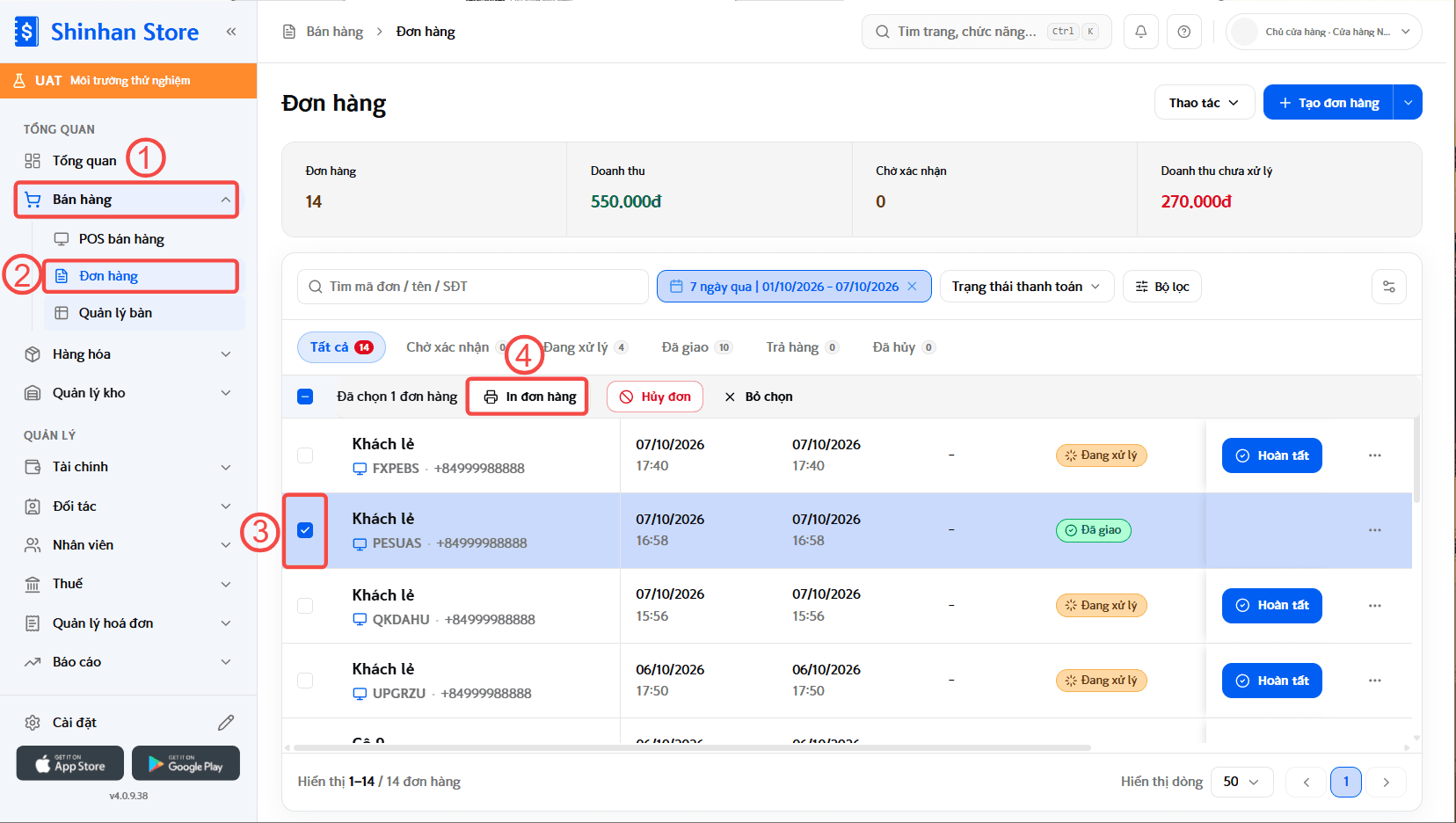Switch to the Trả hàng tab
This screenshot has width=1456, height=823.
[802, 347]
